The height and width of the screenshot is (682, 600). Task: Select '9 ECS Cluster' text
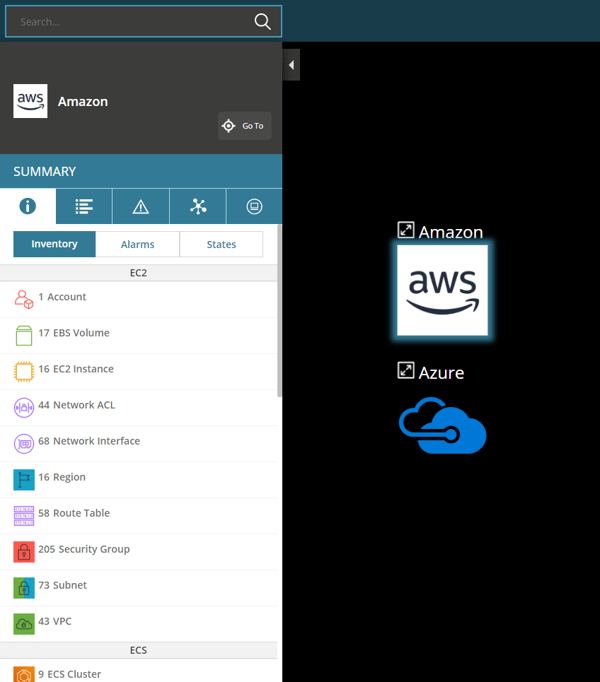(x=70, y=674)
